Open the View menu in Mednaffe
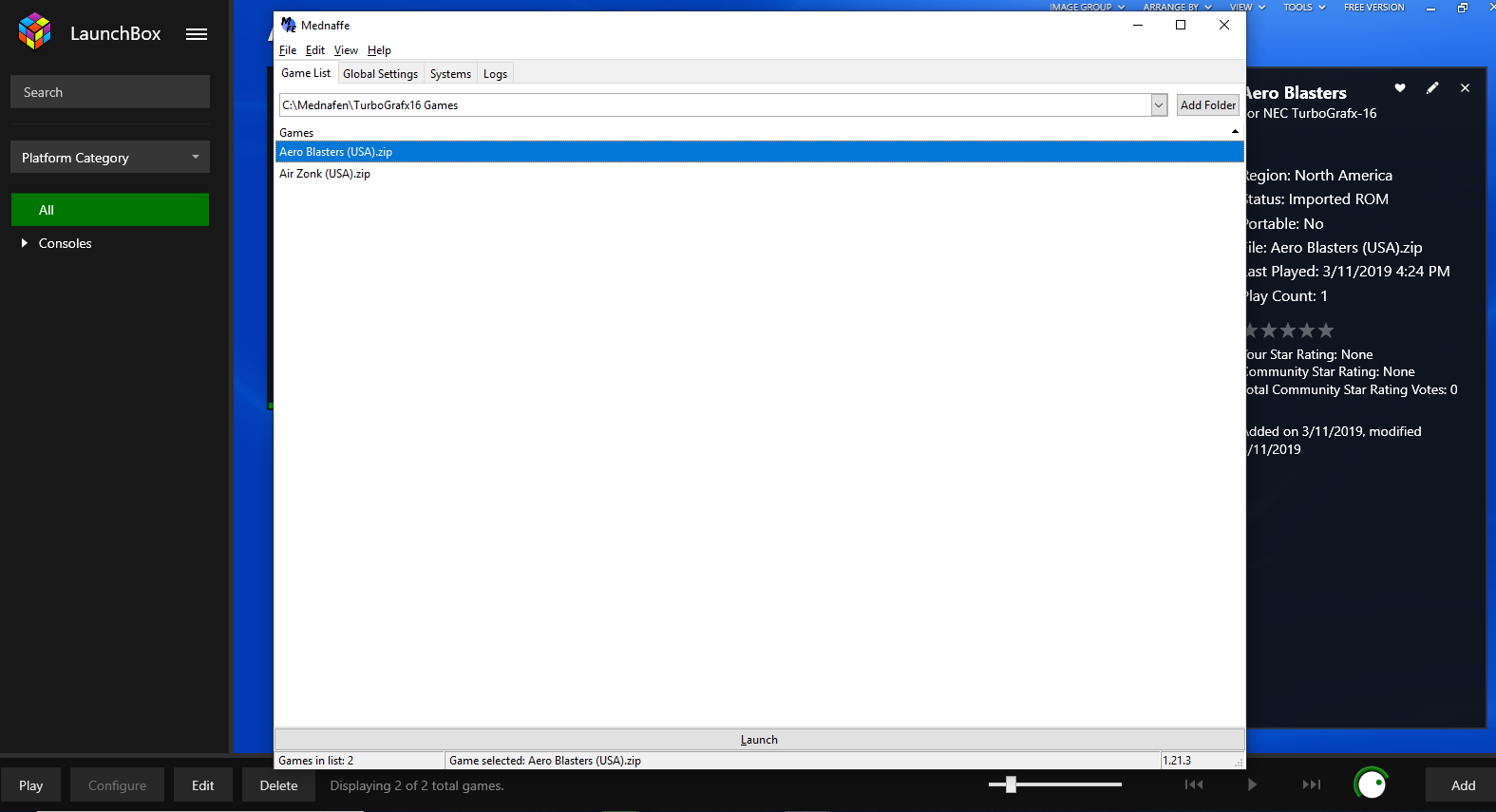The height and width of the screenshot is (812, 1496). 346,50
